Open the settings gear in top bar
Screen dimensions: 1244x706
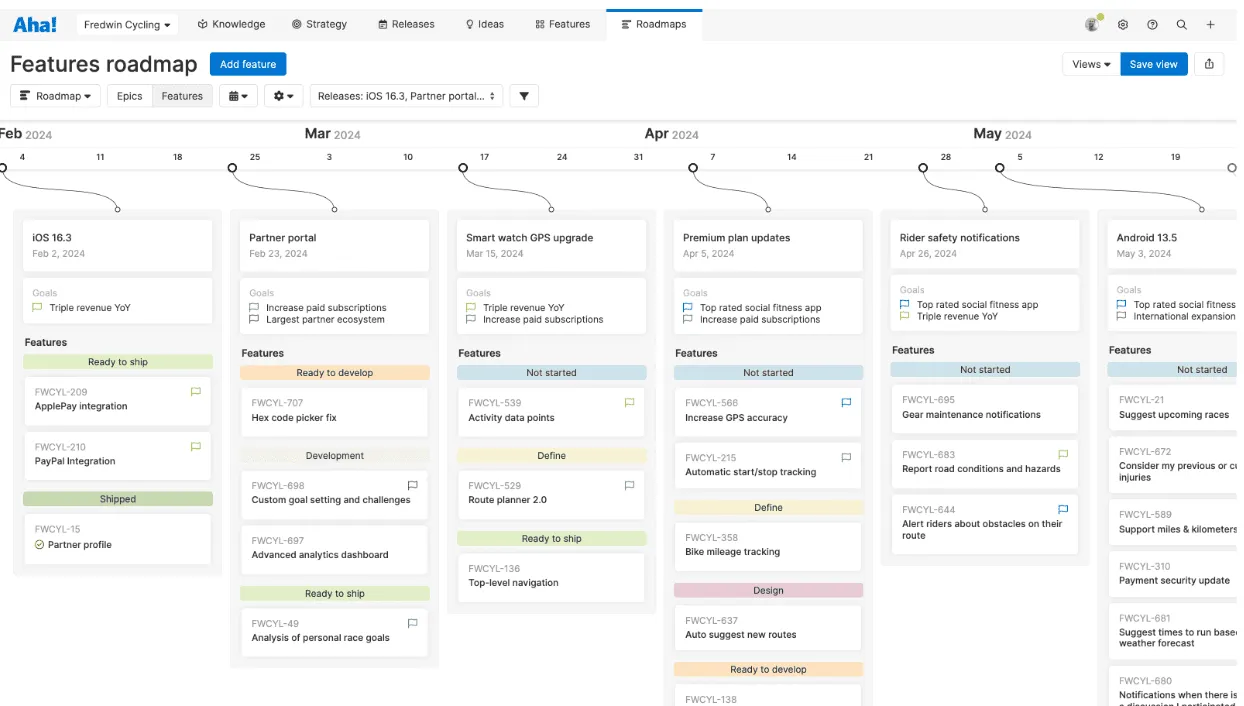[x=1123, y=24]
